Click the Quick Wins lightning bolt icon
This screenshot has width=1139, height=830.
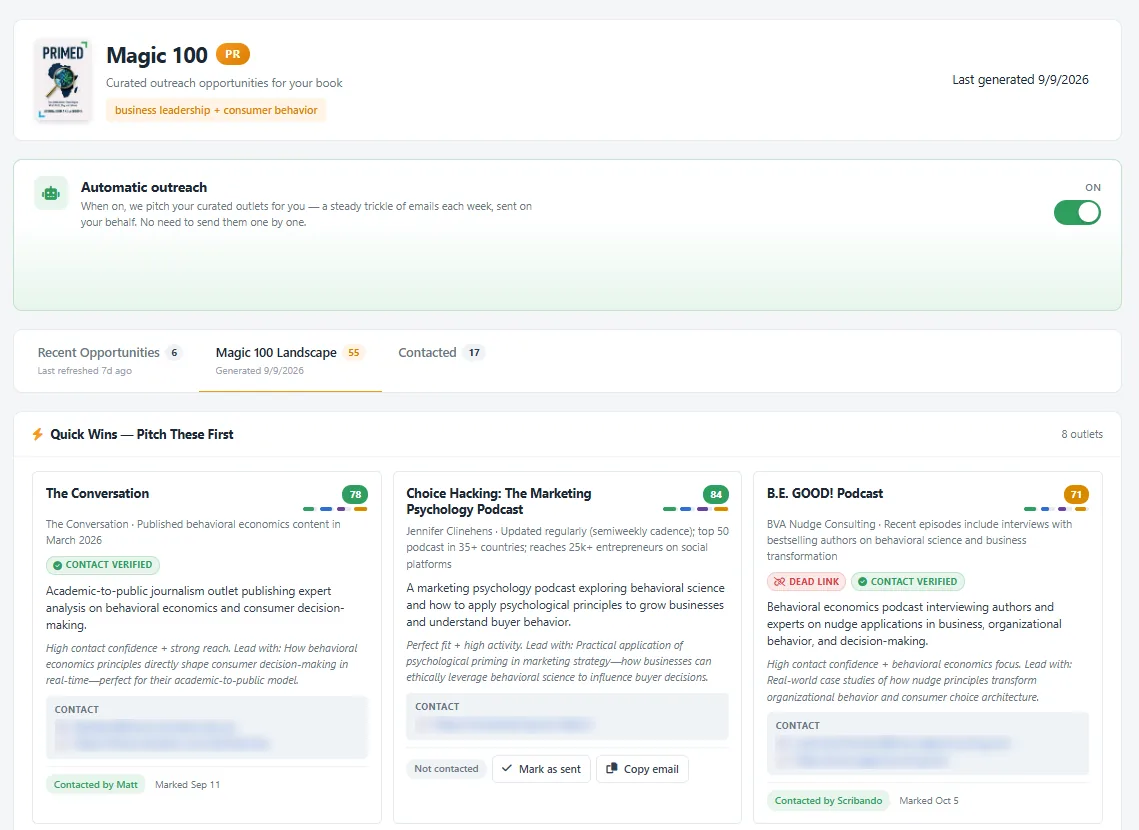pos(37,434)
